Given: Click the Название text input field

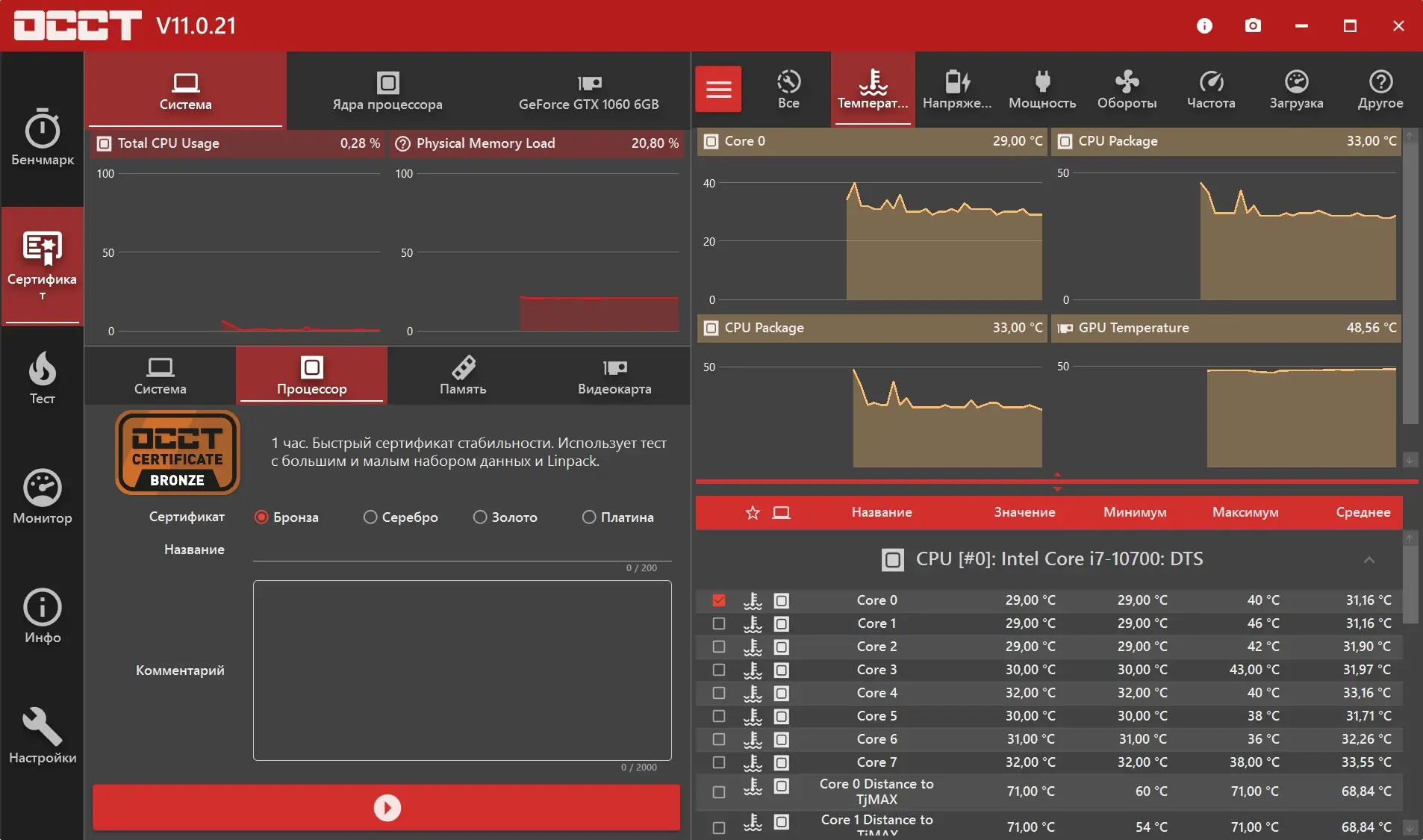Looking at the screenshot, I should click(x=462, y=550).
